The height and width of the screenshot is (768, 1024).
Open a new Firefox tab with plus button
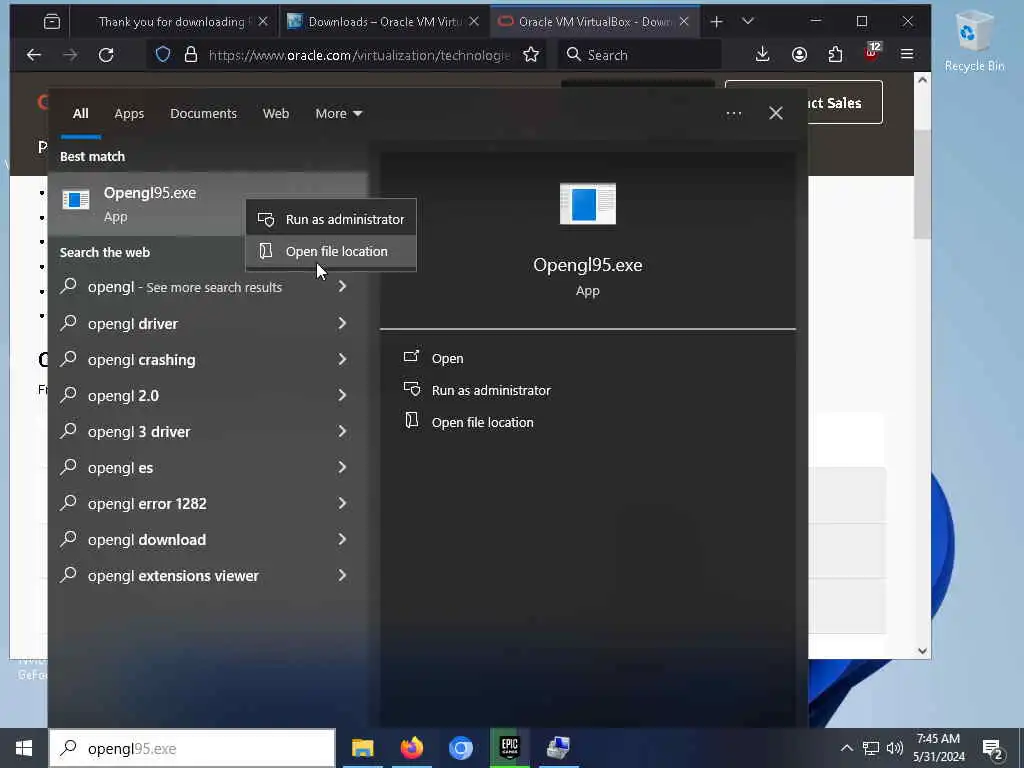tap(716, 22)
